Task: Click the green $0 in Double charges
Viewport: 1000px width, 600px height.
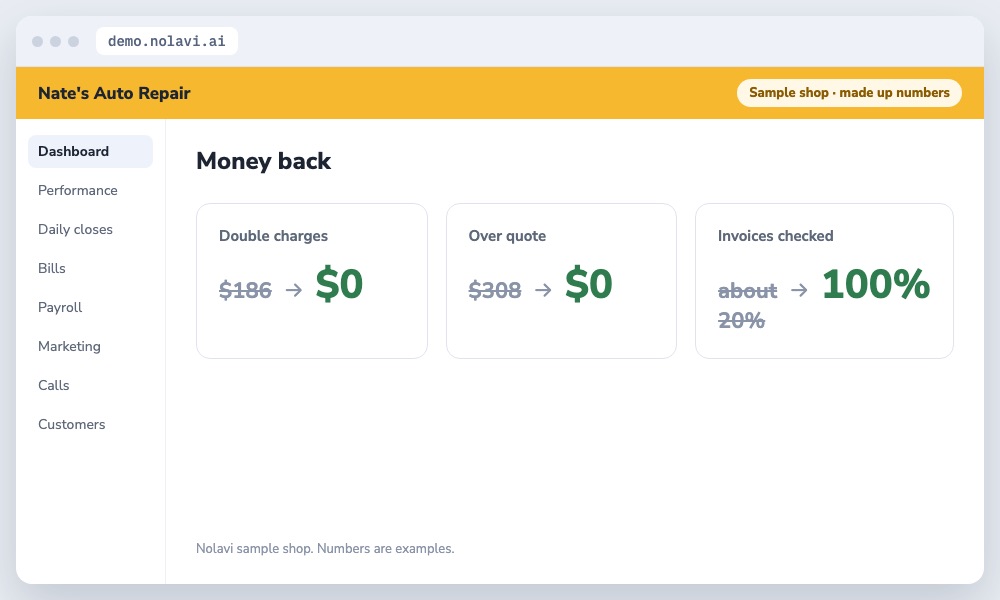Action: point(339,284)
